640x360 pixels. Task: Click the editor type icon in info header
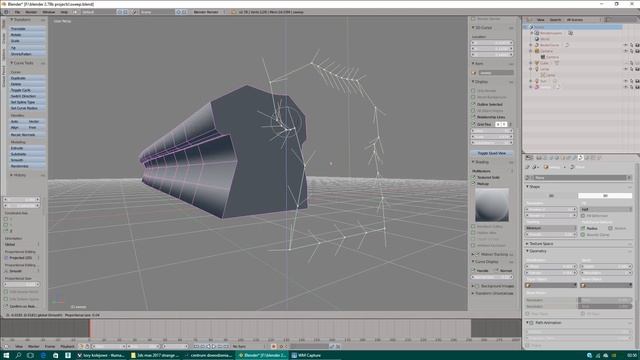(6, 12)
